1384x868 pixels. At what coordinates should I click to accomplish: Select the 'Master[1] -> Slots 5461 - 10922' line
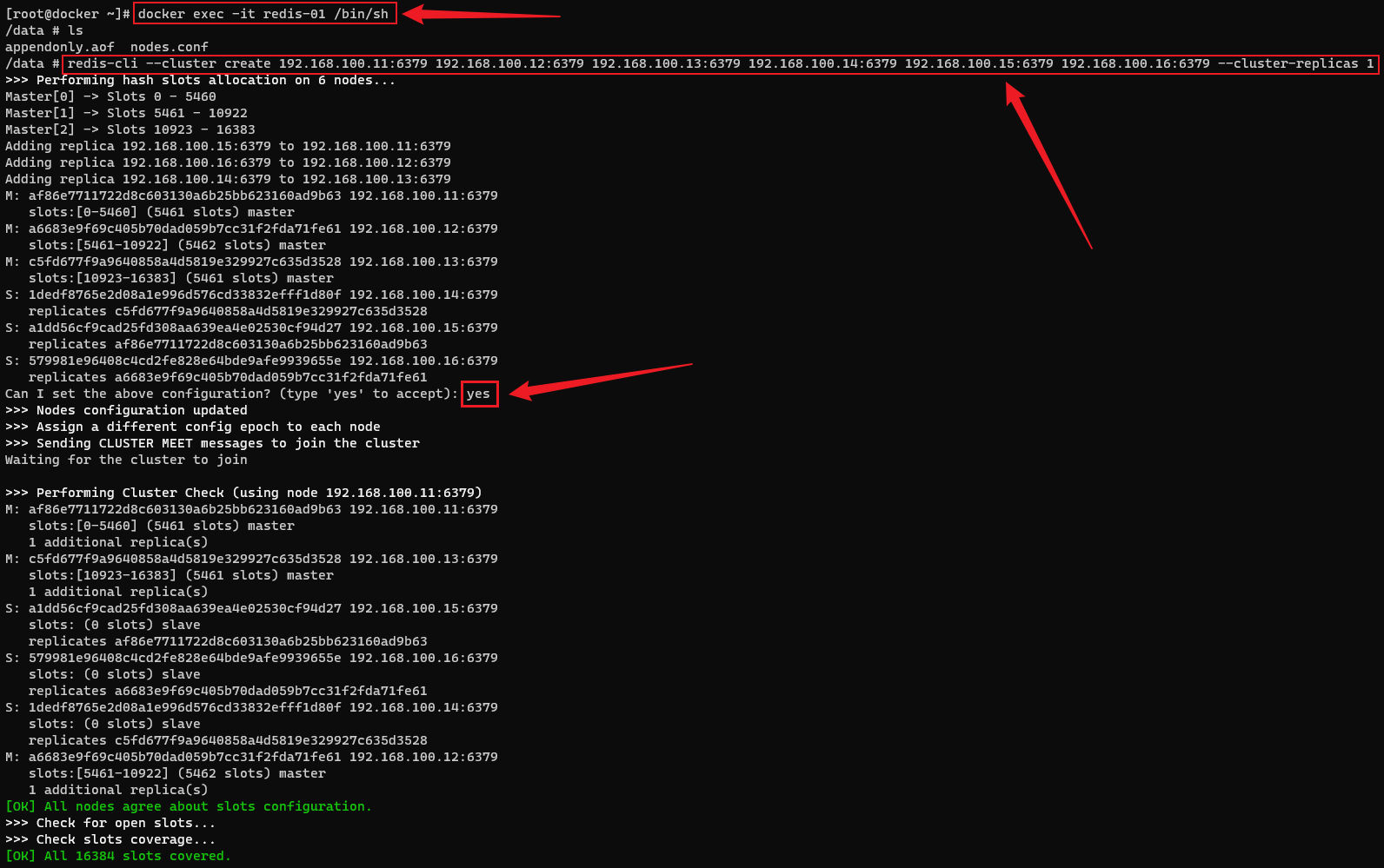(126, 113)
